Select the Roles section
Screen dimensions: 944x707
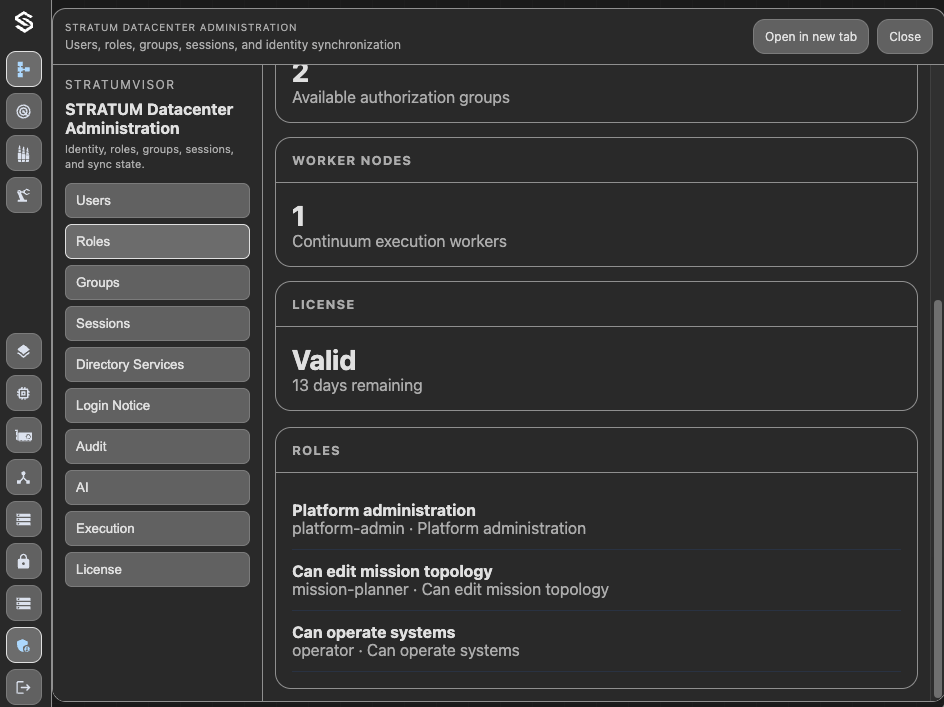157,241
